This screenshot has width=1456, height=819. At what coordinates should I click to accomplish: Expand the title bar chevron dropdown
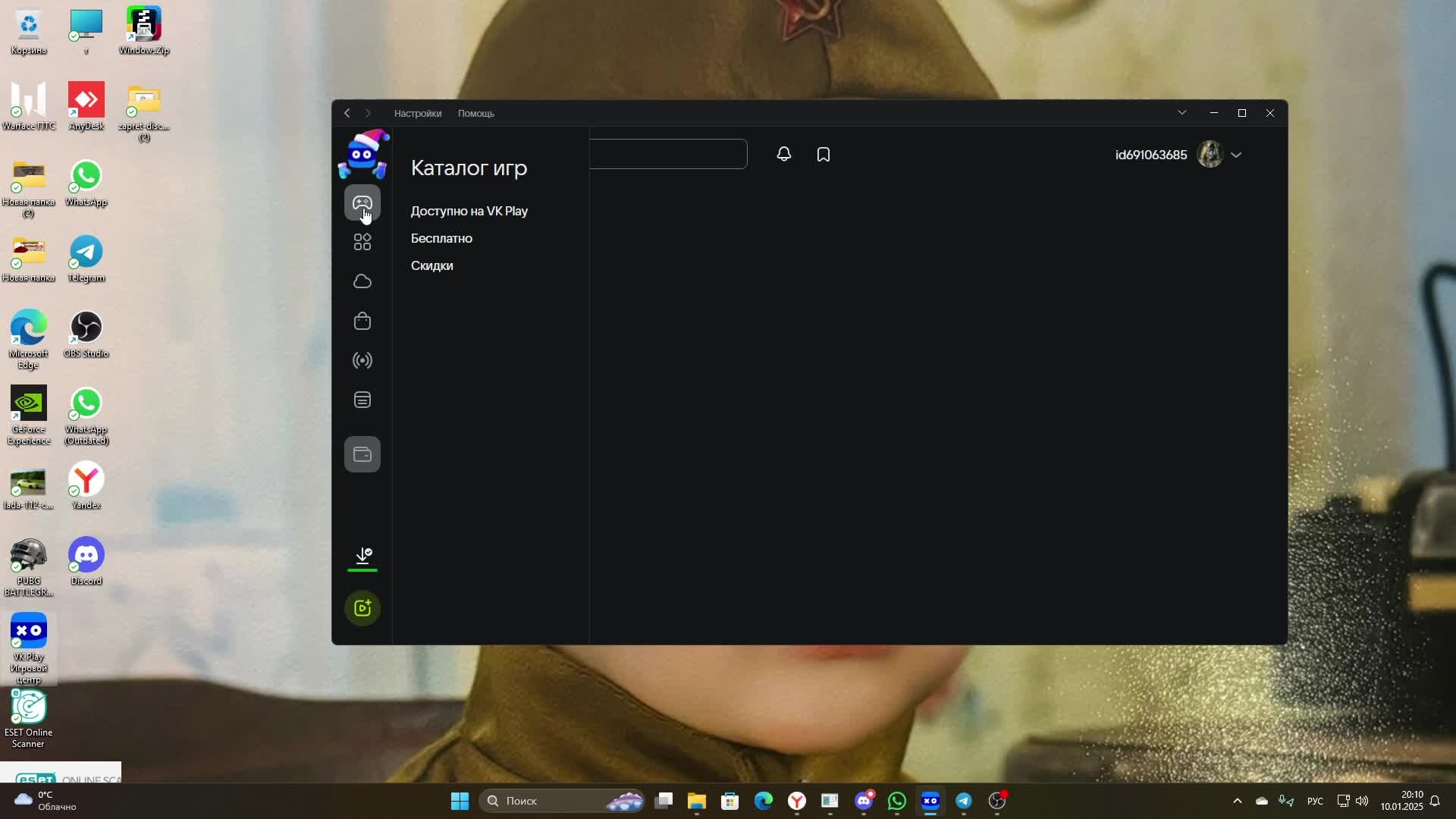[1181, 113]
